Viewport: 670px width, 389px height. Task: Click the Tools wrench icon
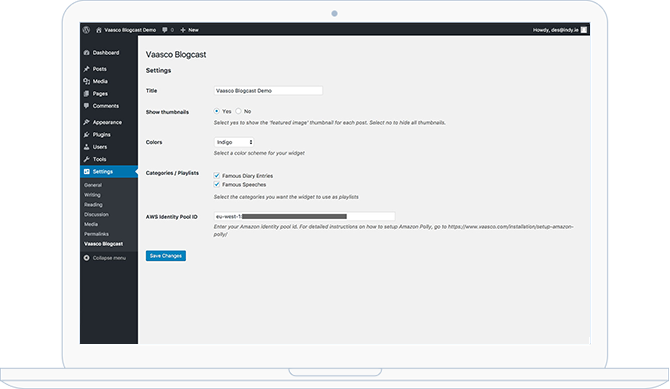(x=87, y=159)
